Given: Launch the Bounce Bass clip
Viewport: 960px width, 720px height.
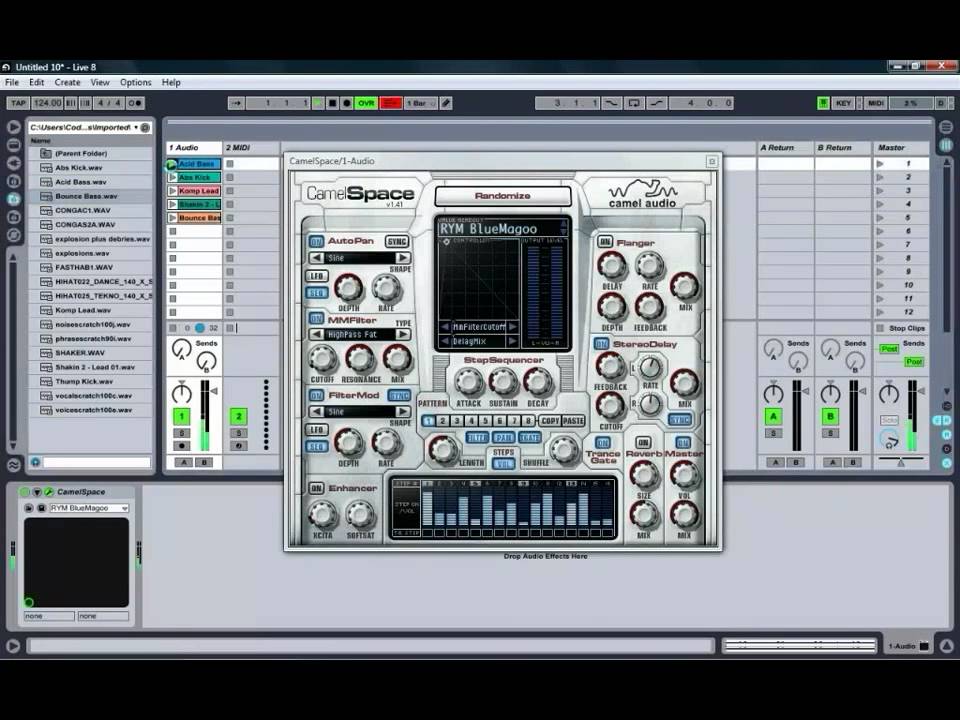Looking at the screenshot, I should pos(172,218).
